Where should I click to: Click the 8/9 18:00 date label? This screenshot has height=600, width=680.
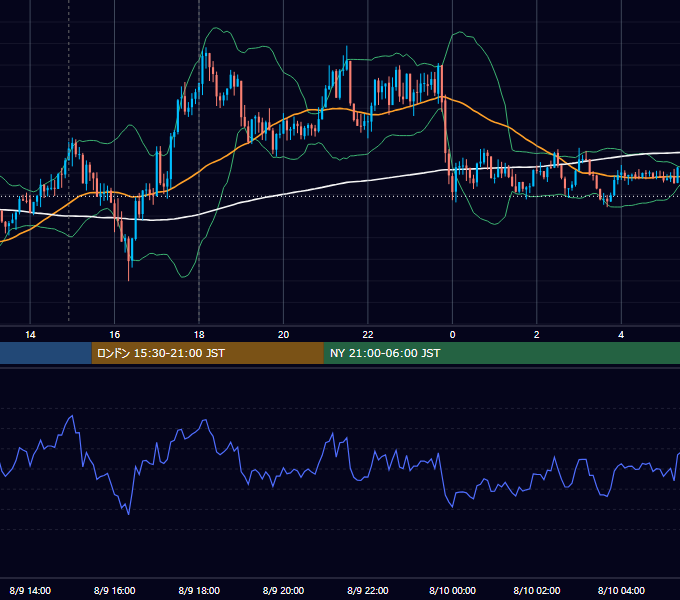[x=199, y=590]
